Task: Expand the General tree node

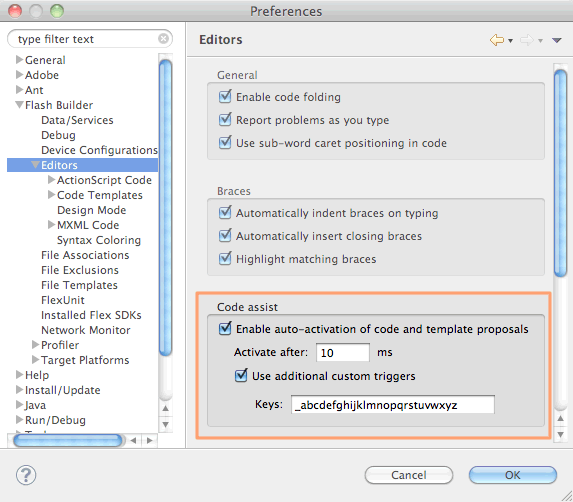Action: point(20,60)
